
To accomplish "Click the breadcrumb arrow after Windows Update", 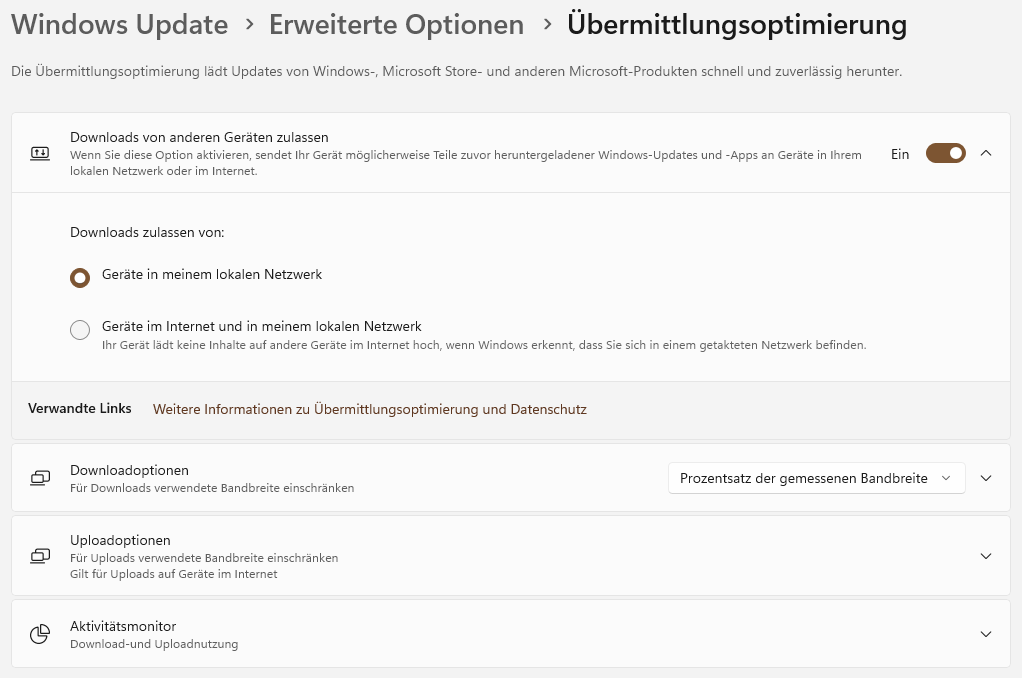I will 248,25.
